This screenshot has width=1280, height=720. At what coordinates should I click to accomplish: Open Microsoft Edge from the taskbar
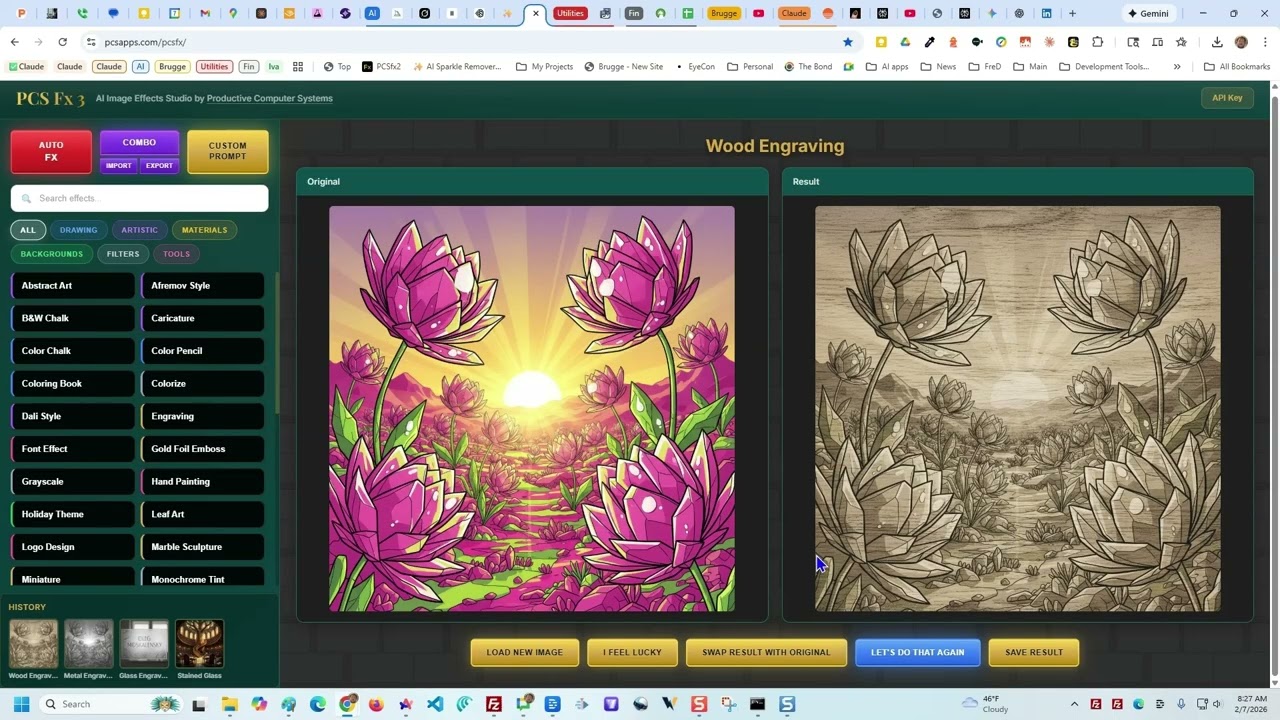(x=318, y=704)
